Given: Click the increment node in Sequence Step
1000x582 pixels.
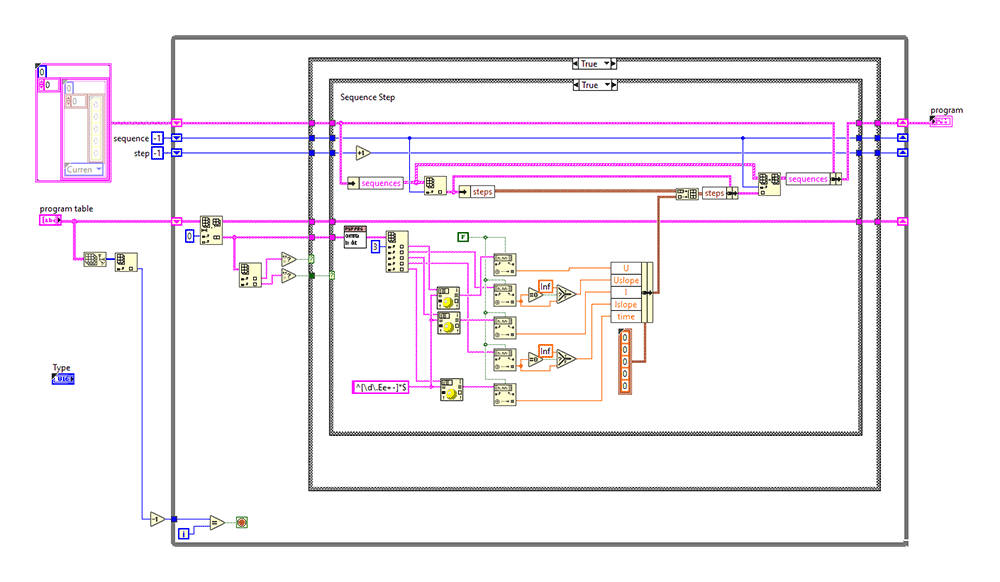Looking at the screenshot, I should (x=363, y=153).
